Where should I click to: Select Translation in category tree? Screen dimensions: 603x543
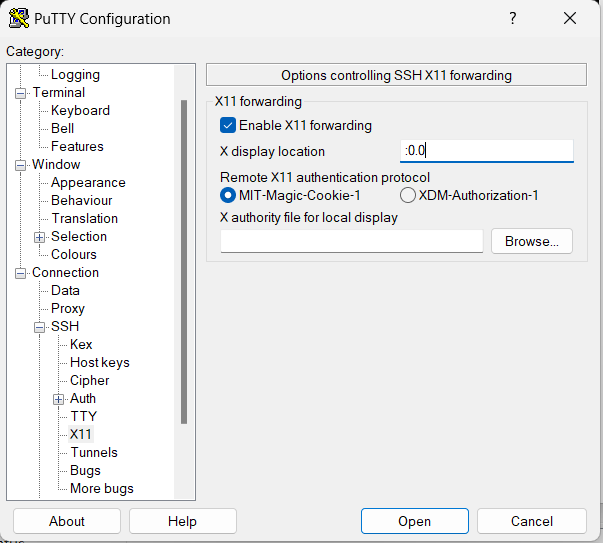[85, 218]
